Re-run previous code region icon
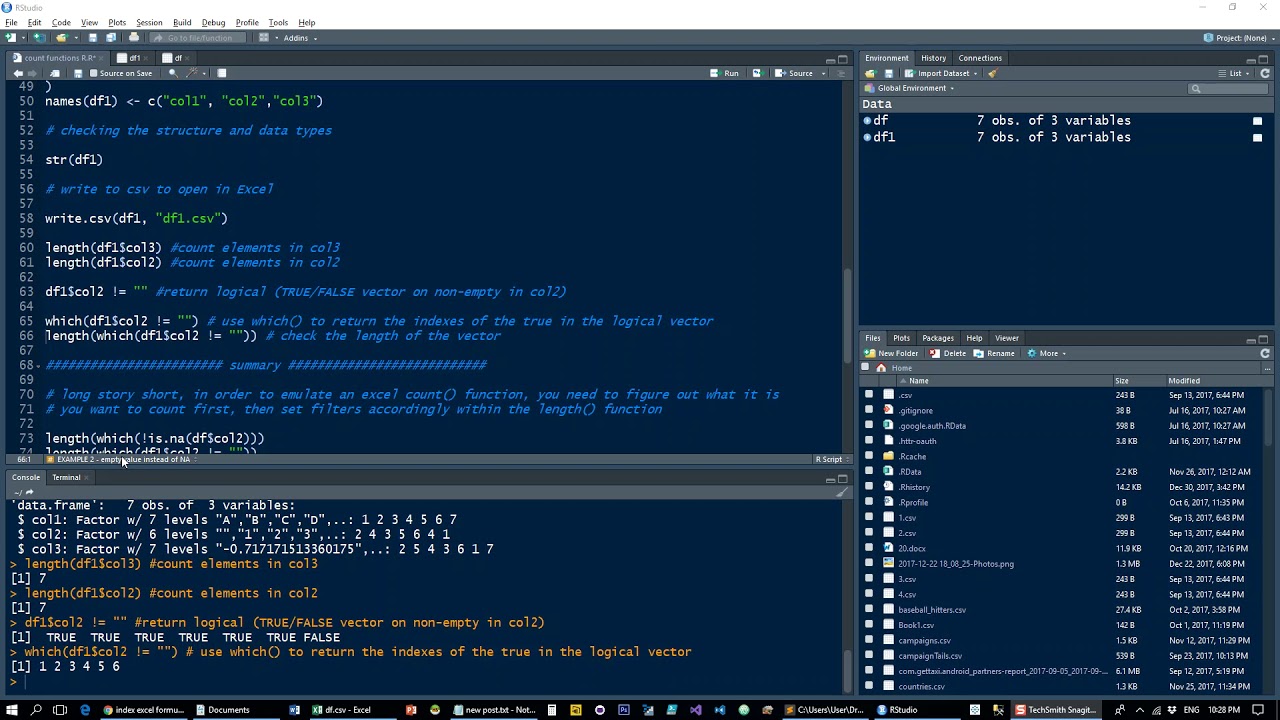The height and width of the screenshot is (720, 1280). [x=756, y=73]
